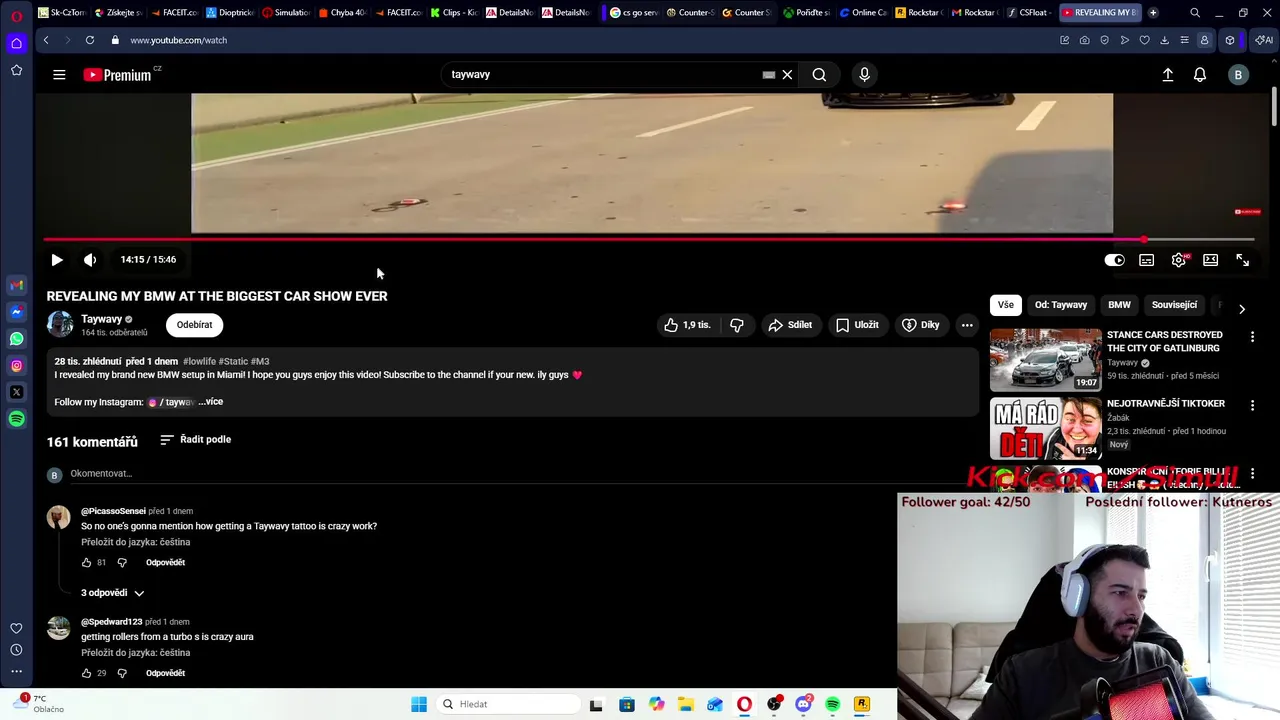Viewport: 1280px width, 720px height.
Task: Share the video via Sdílet
Action: (x=790, y=325)
